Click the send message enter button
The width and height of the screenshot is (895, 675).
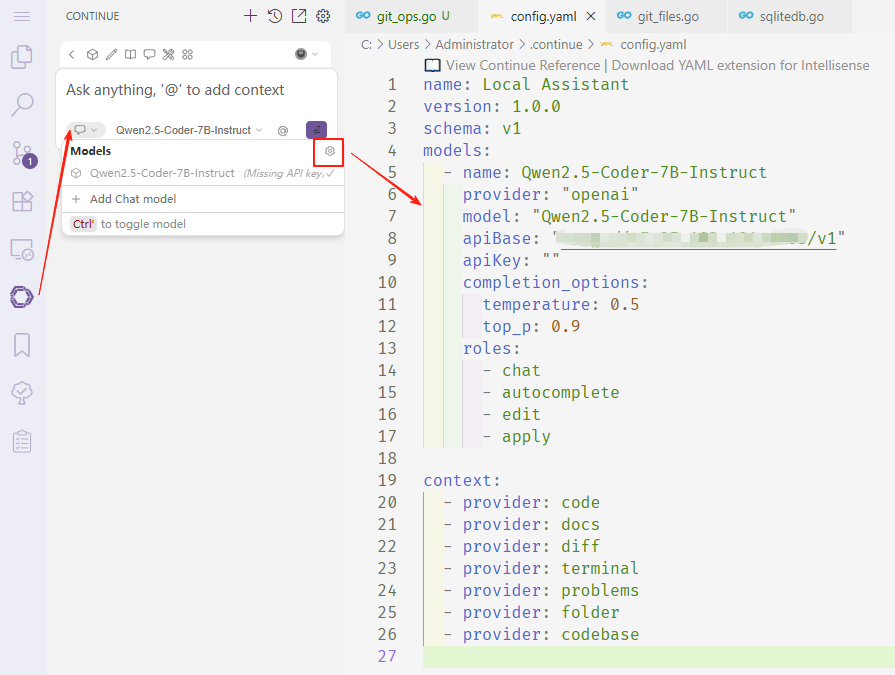316,130
